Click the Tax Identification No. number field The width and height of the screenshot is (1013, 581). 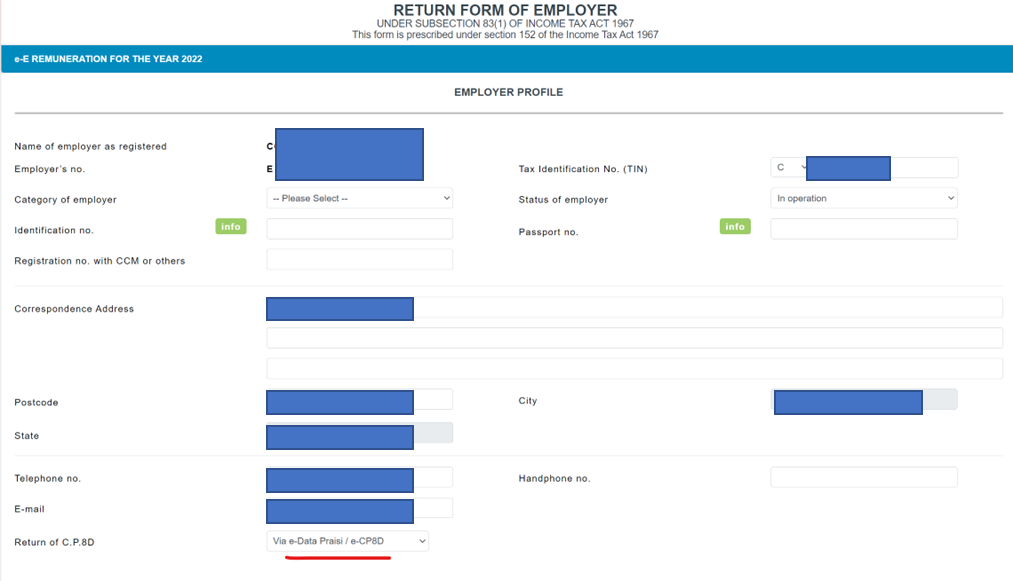pos(882,167)
